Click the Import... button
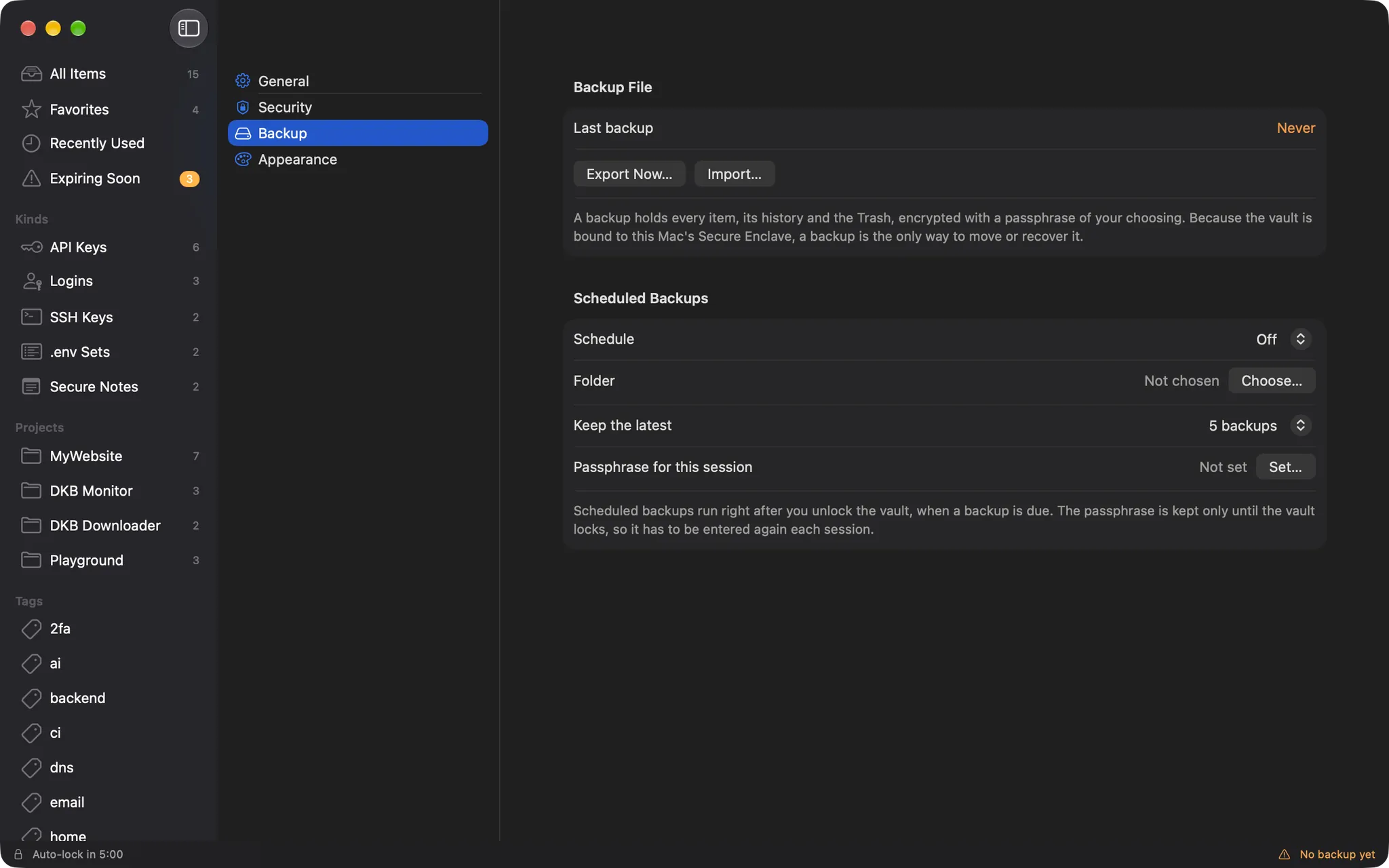Screen dimensions: 1389x868 tap(735, 174)
